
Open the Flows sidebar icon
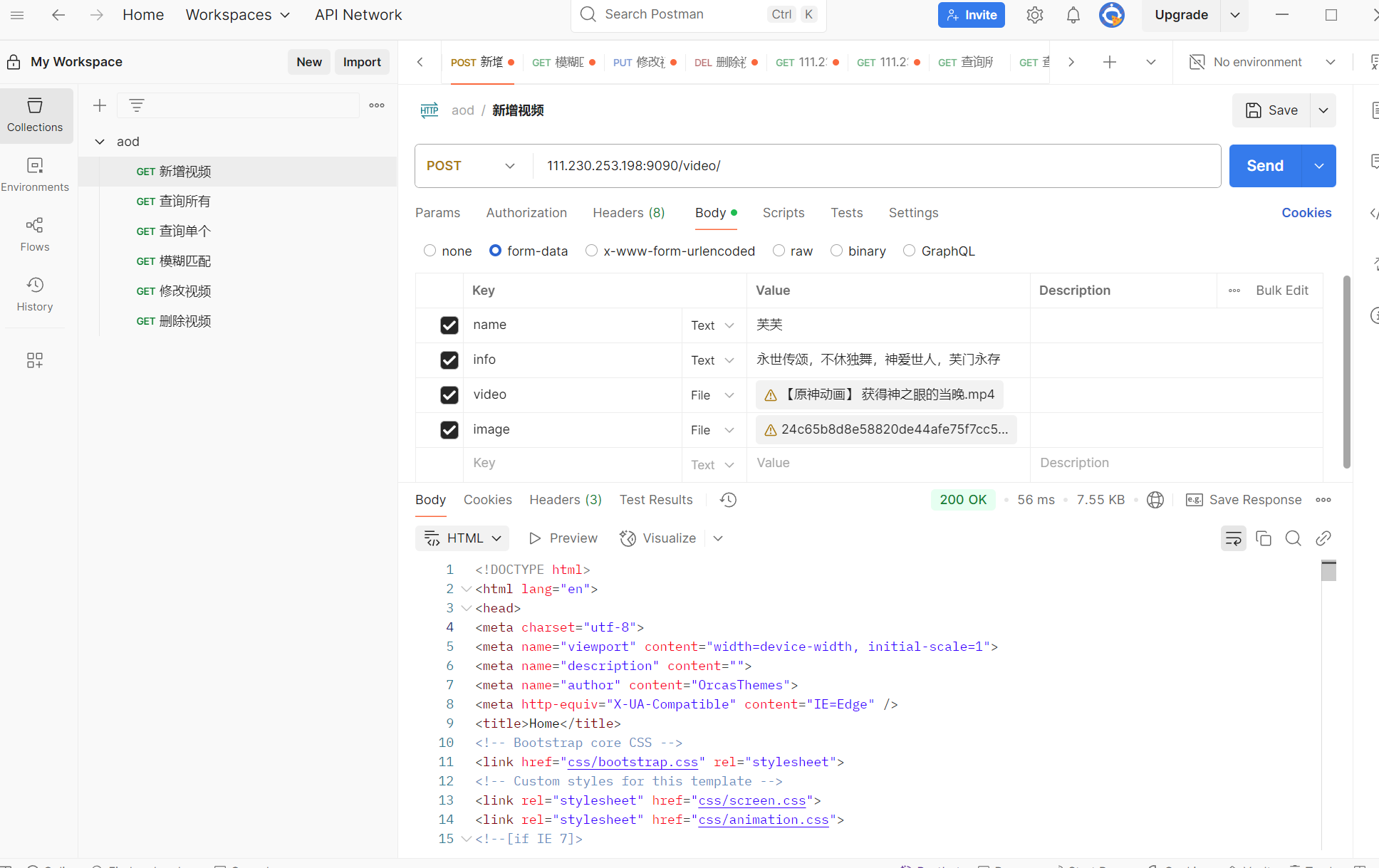pyautogui.click(x=35, y=234)
